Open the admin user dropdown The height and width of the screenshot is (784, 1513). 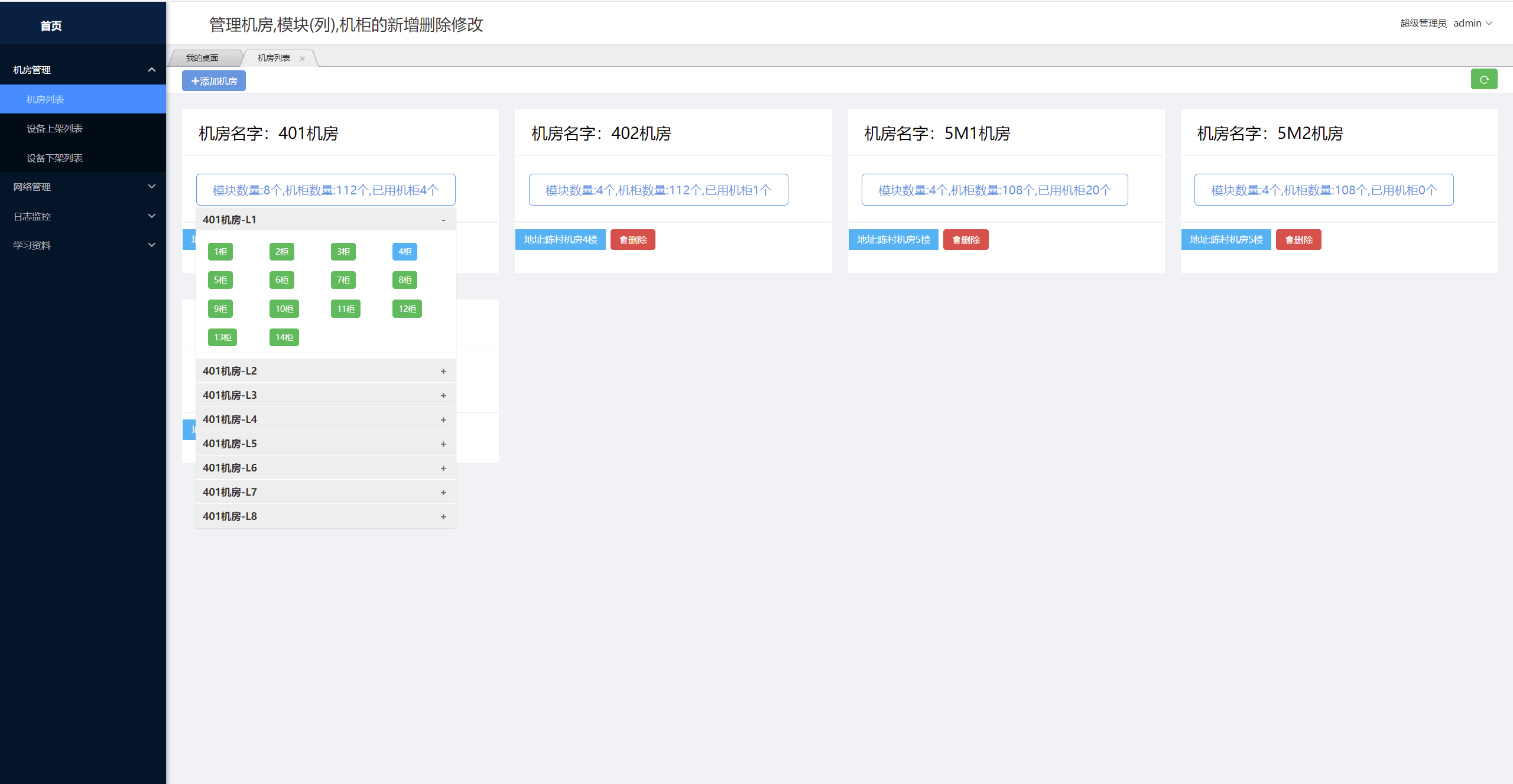[1473, 23]
